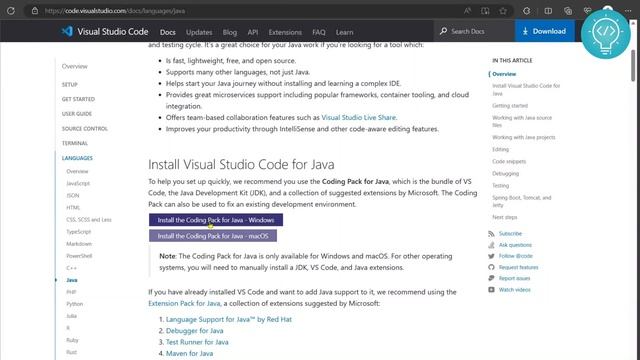Click the GitHub icon beside Request features

pos(491,267)
